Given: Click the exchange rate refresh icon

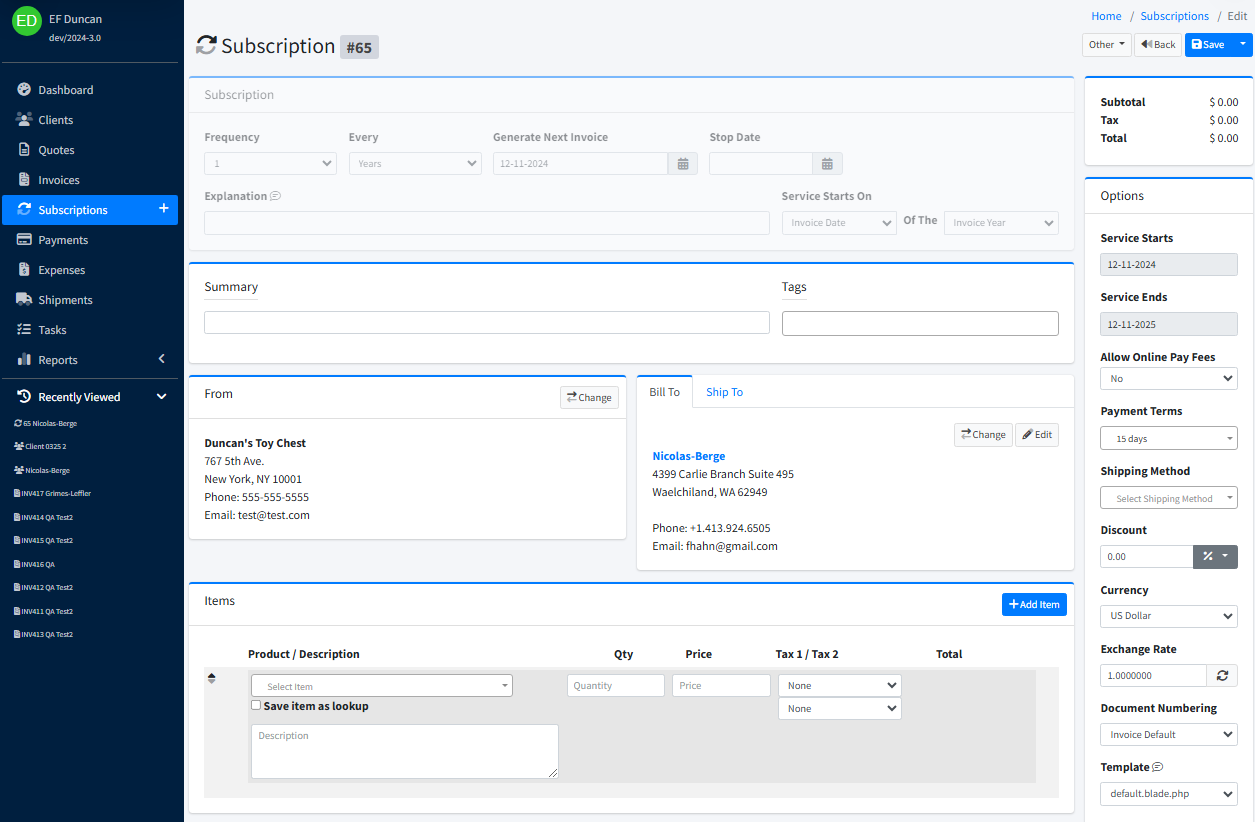Looking at the screenshot, I should click(x=1221, y=676).
